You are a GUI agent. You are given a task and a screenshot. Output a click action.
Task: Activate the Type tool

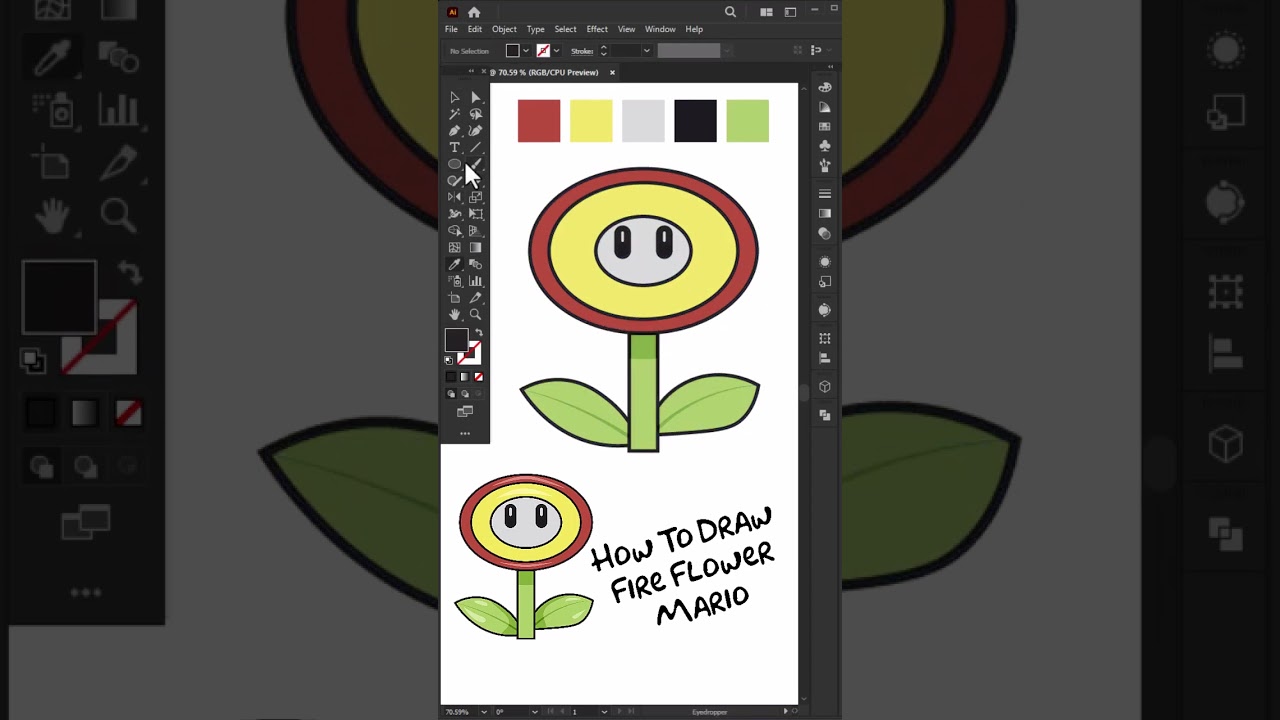[x=454, y=147]
